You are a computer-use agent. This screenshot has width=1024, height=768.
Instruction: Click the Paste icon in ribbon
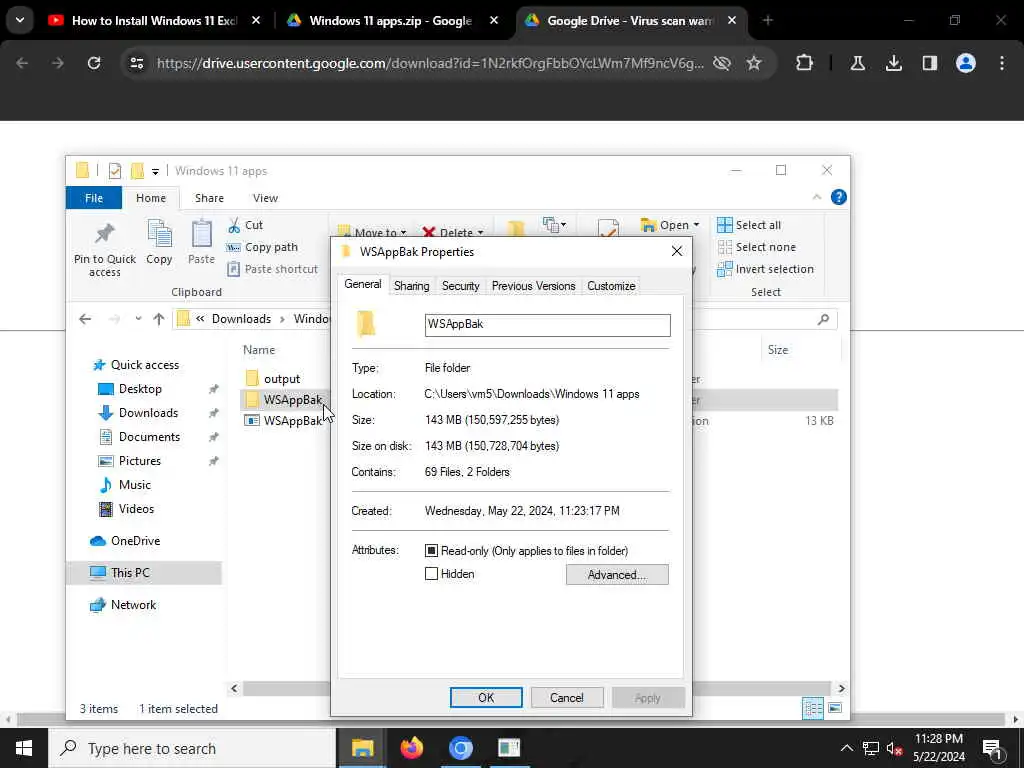coord(201,234)
